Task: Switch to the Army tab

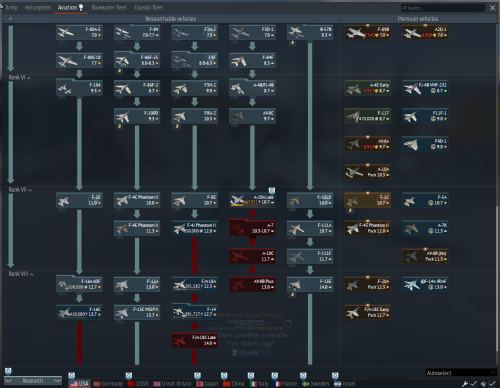Action: [11, 7]
